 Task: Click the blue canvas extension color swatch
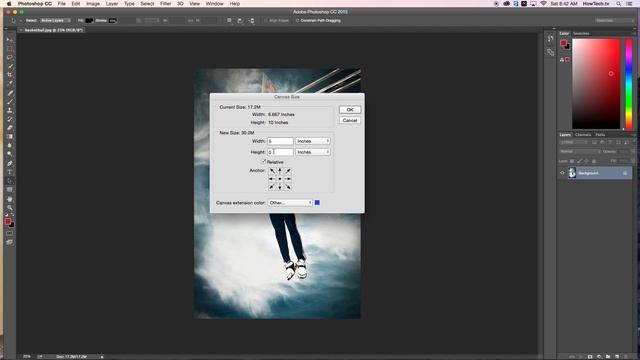(317, 202)
